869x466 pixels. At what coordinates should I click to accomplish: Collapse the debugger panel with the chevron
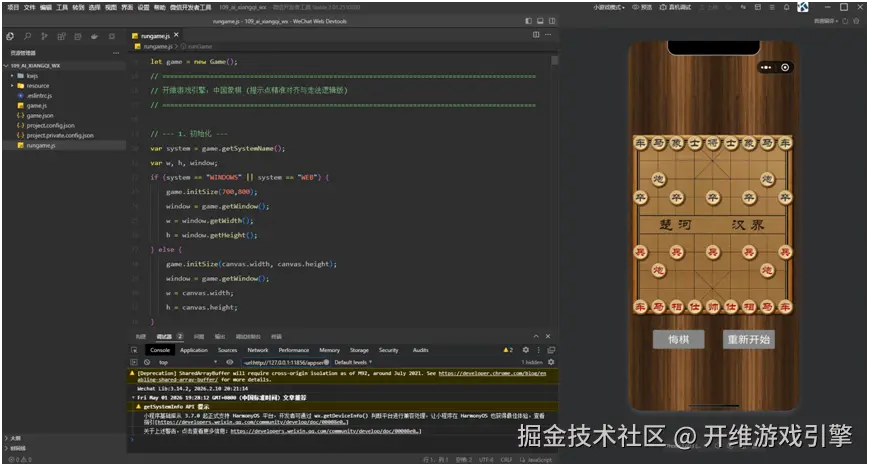[536, 336]
